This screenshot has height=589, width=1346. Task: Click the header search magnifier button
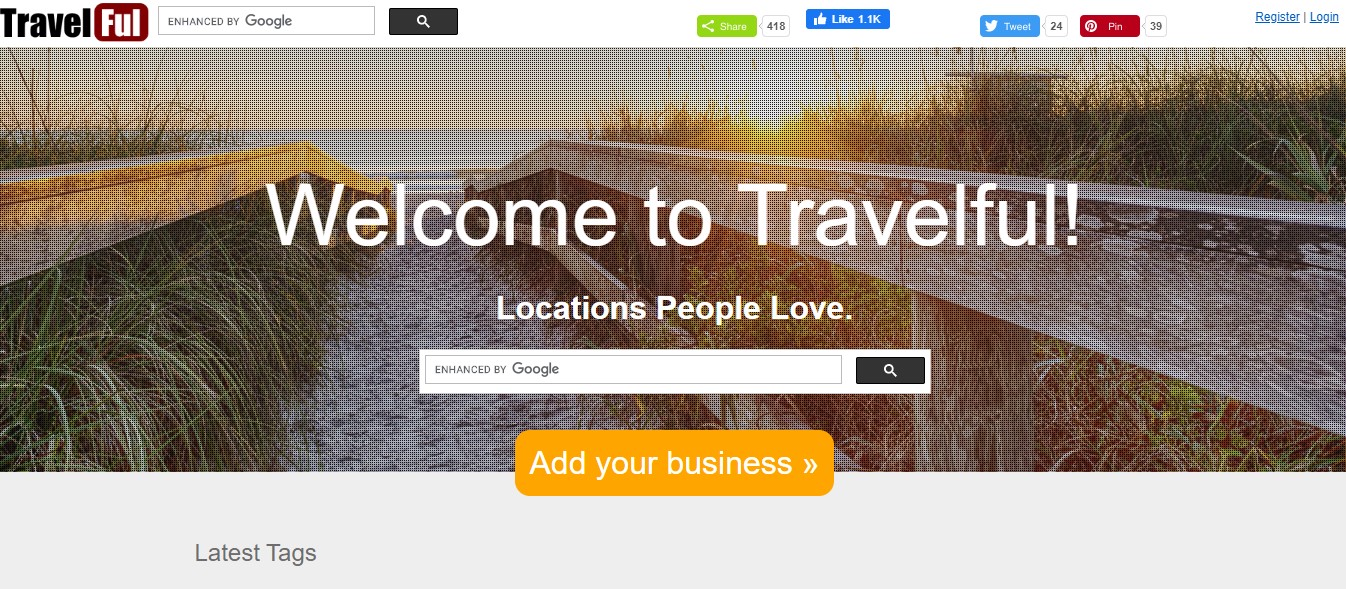[423, 21]
